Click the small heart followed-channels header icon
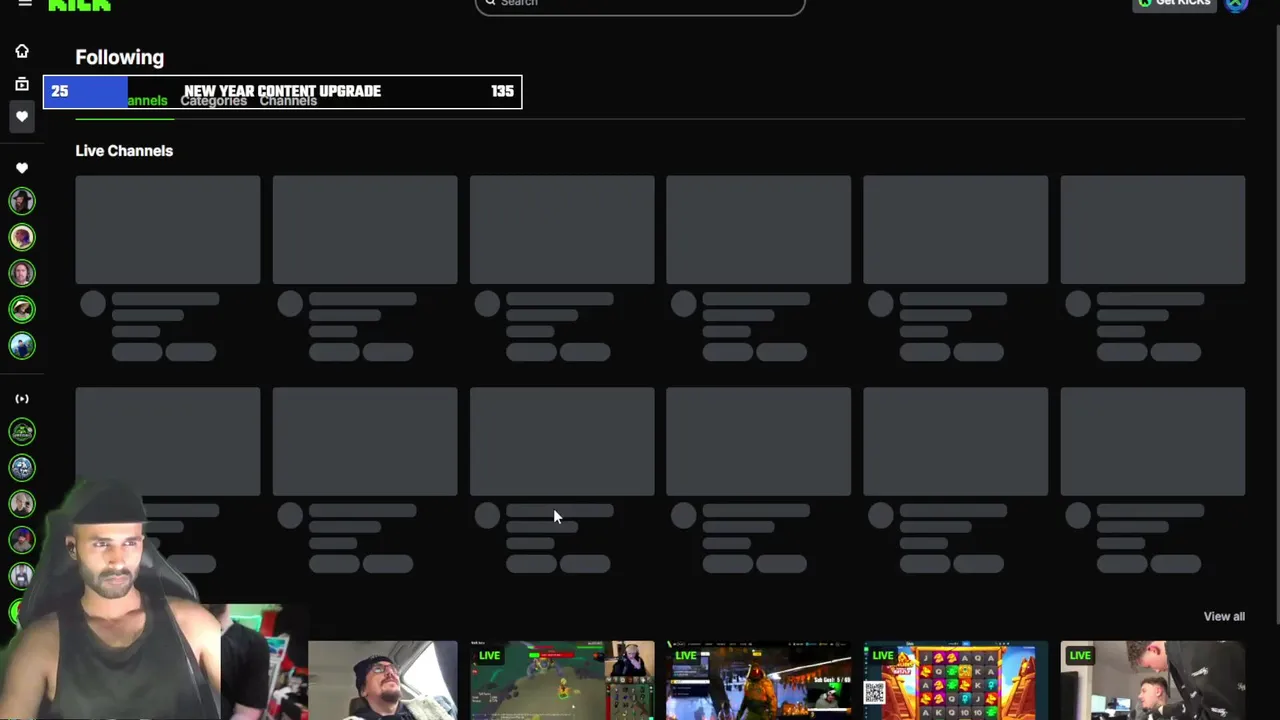This screenshot has height=720, width=1280. 22,168
